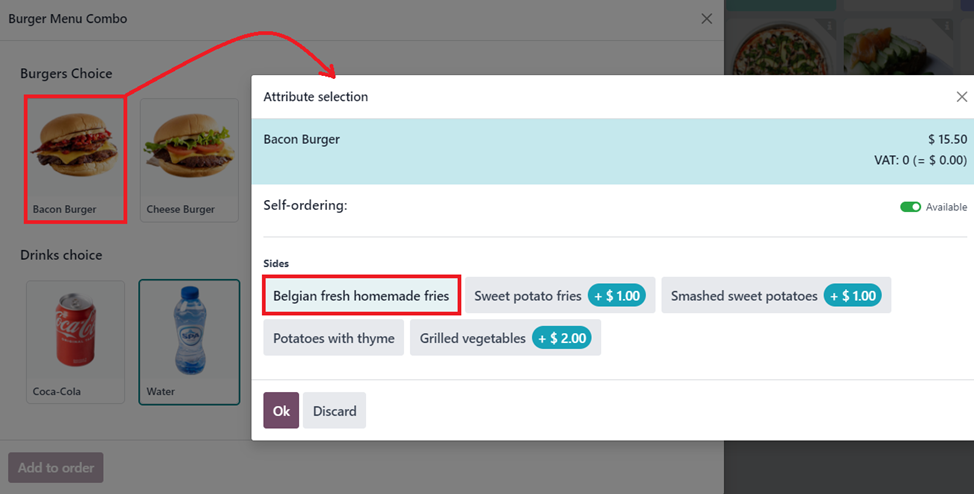The width and height of the screenshot is (974, 494).
Task: Select the Cheese Burger thumbnail
Action: point(189,160)
